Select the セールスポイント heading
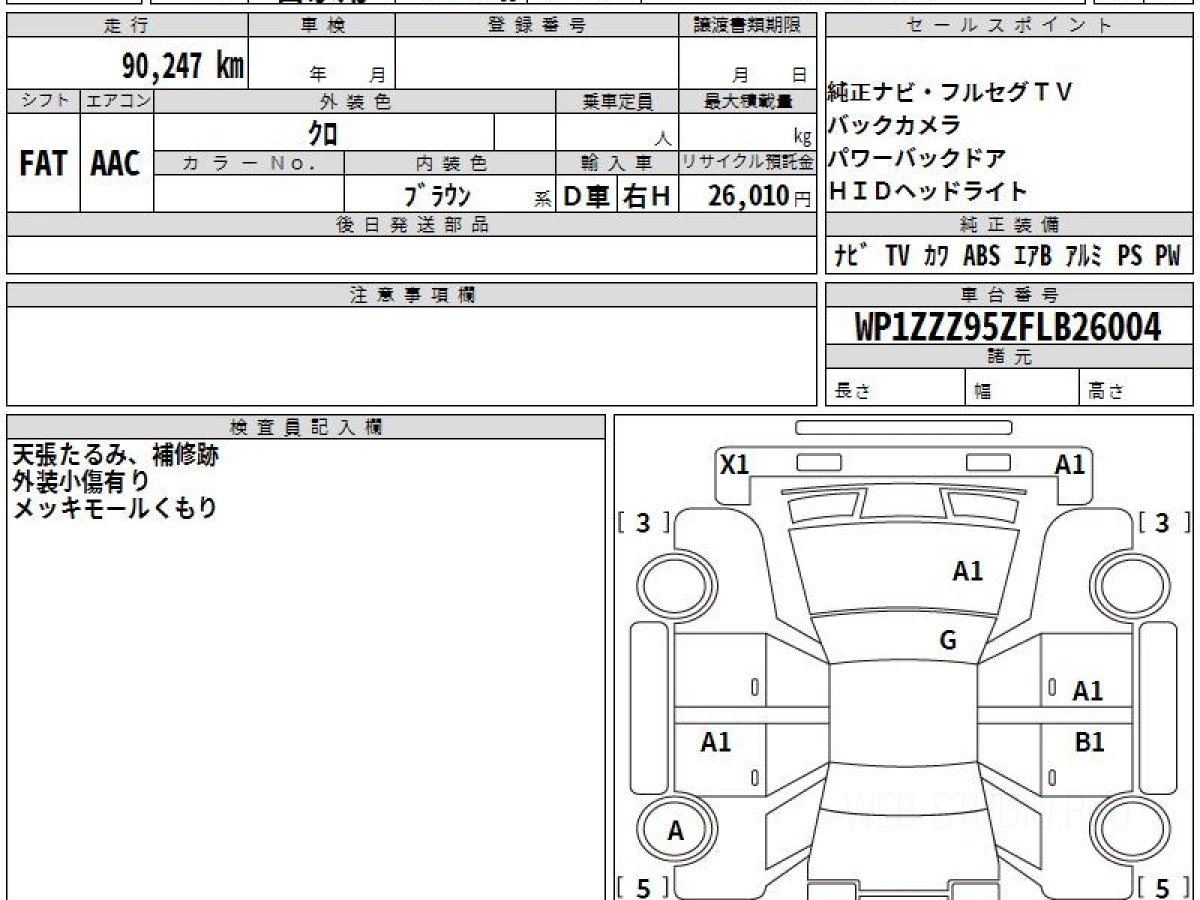Viewport: 1200px width, 900px height. tap(1009, 26)
